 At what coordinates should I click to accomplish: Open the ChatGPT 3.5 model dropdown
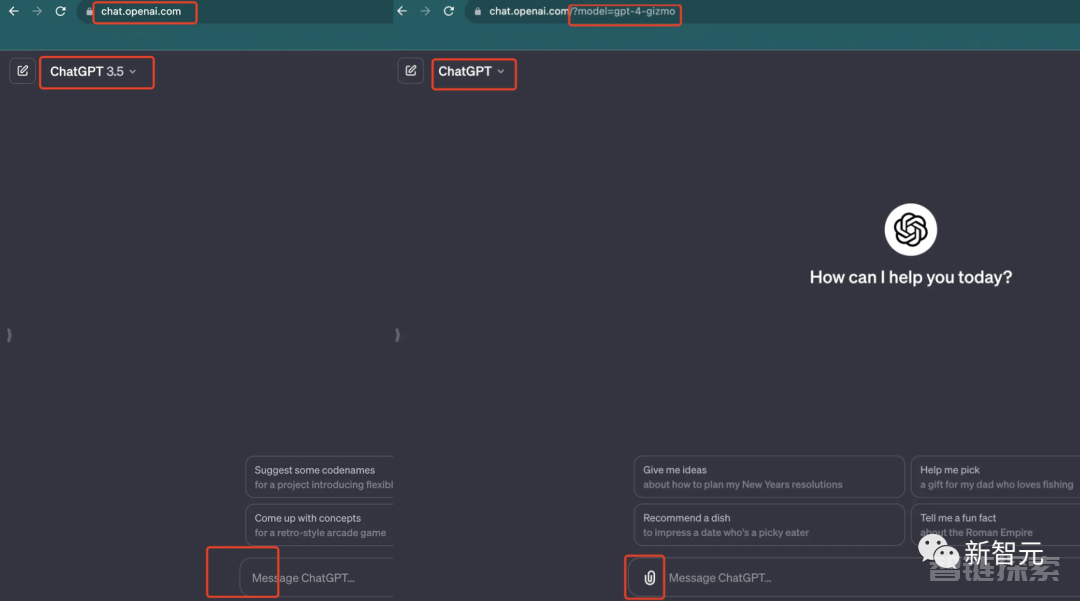tap(93, 72)
